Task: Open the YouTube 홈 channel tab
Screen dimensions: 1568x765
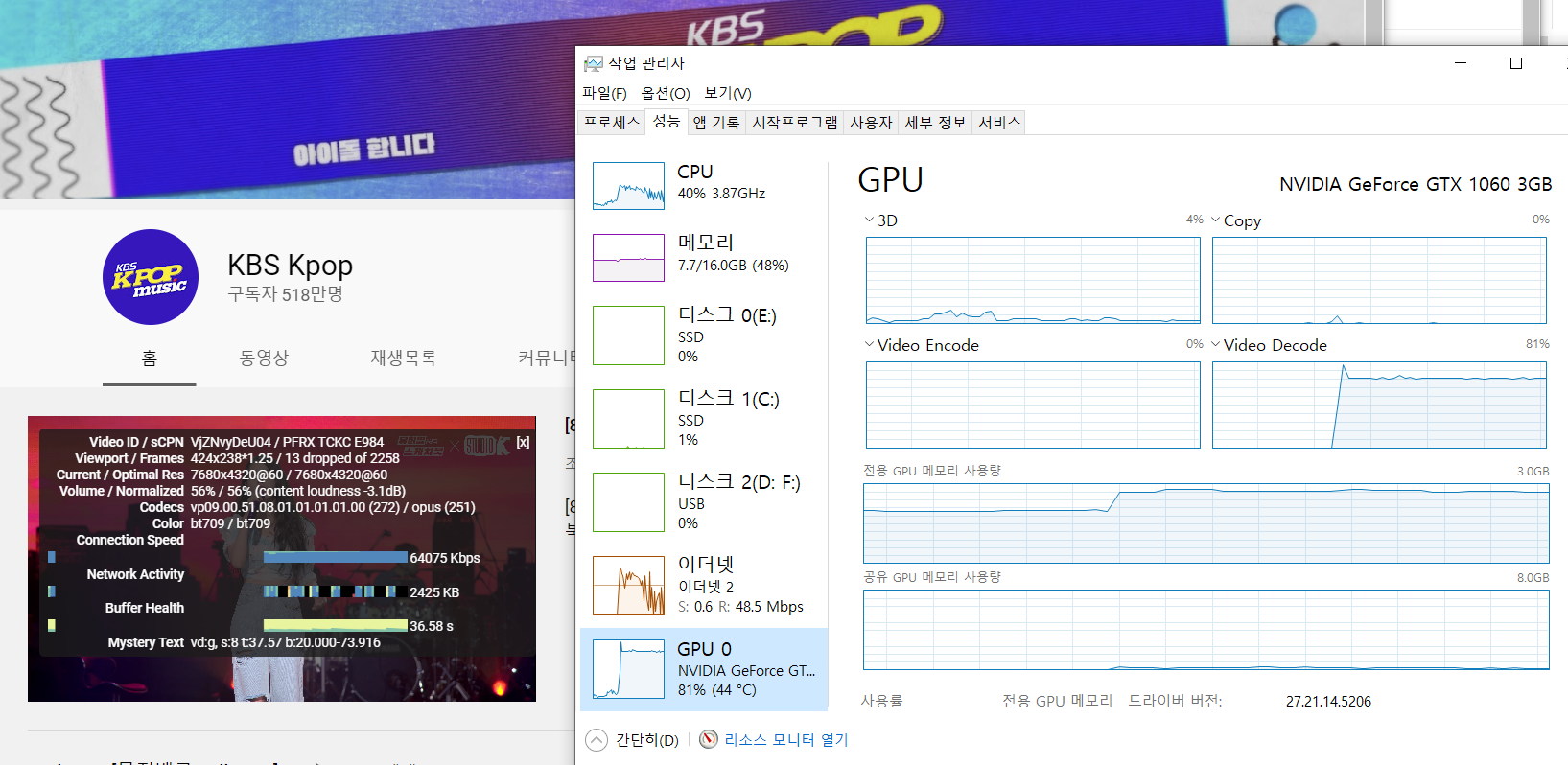Action: pyautogui.click(x=150, y=358)
